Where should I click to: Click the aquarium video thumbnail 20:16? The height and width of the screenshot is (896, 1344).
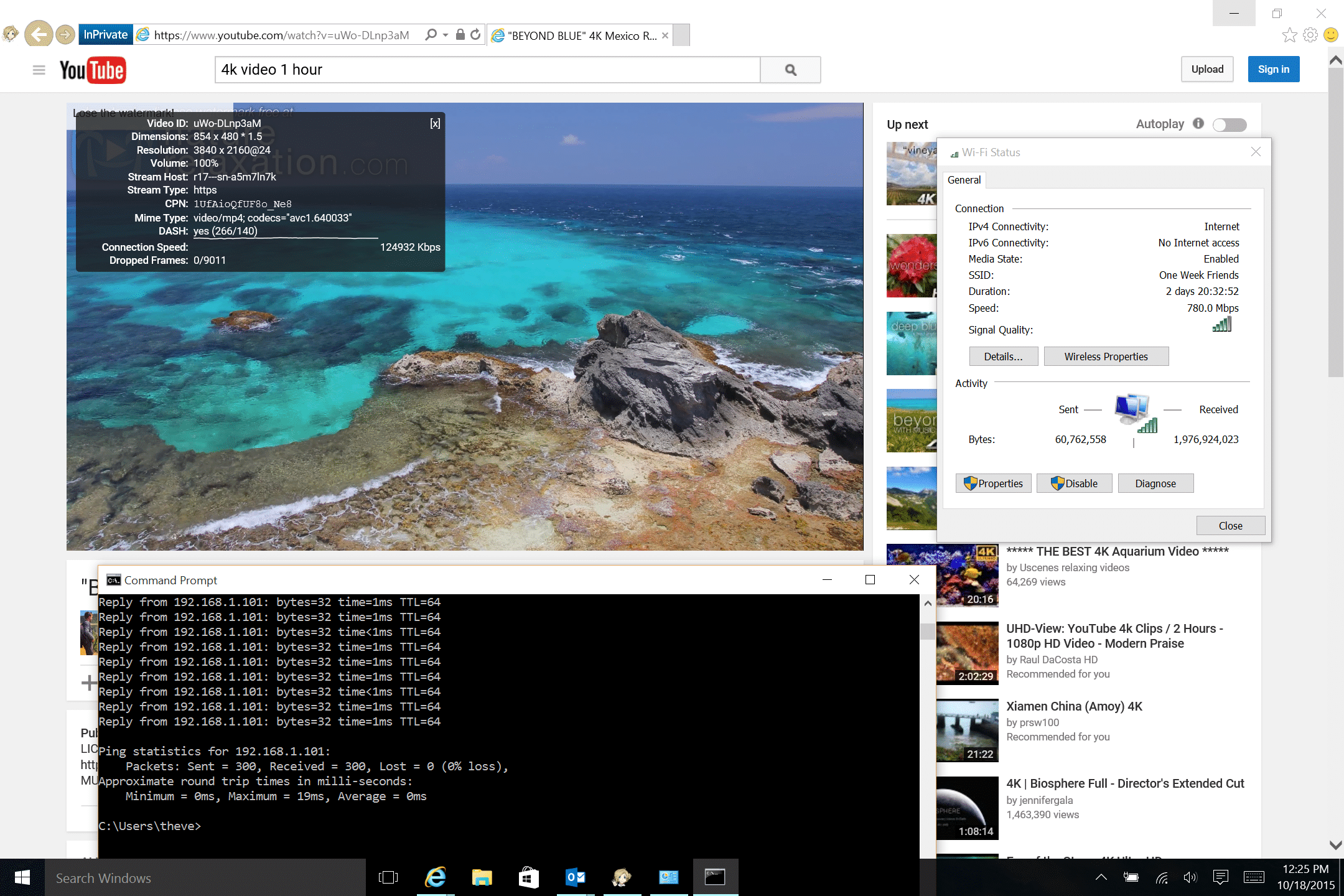tap(943, 575)
